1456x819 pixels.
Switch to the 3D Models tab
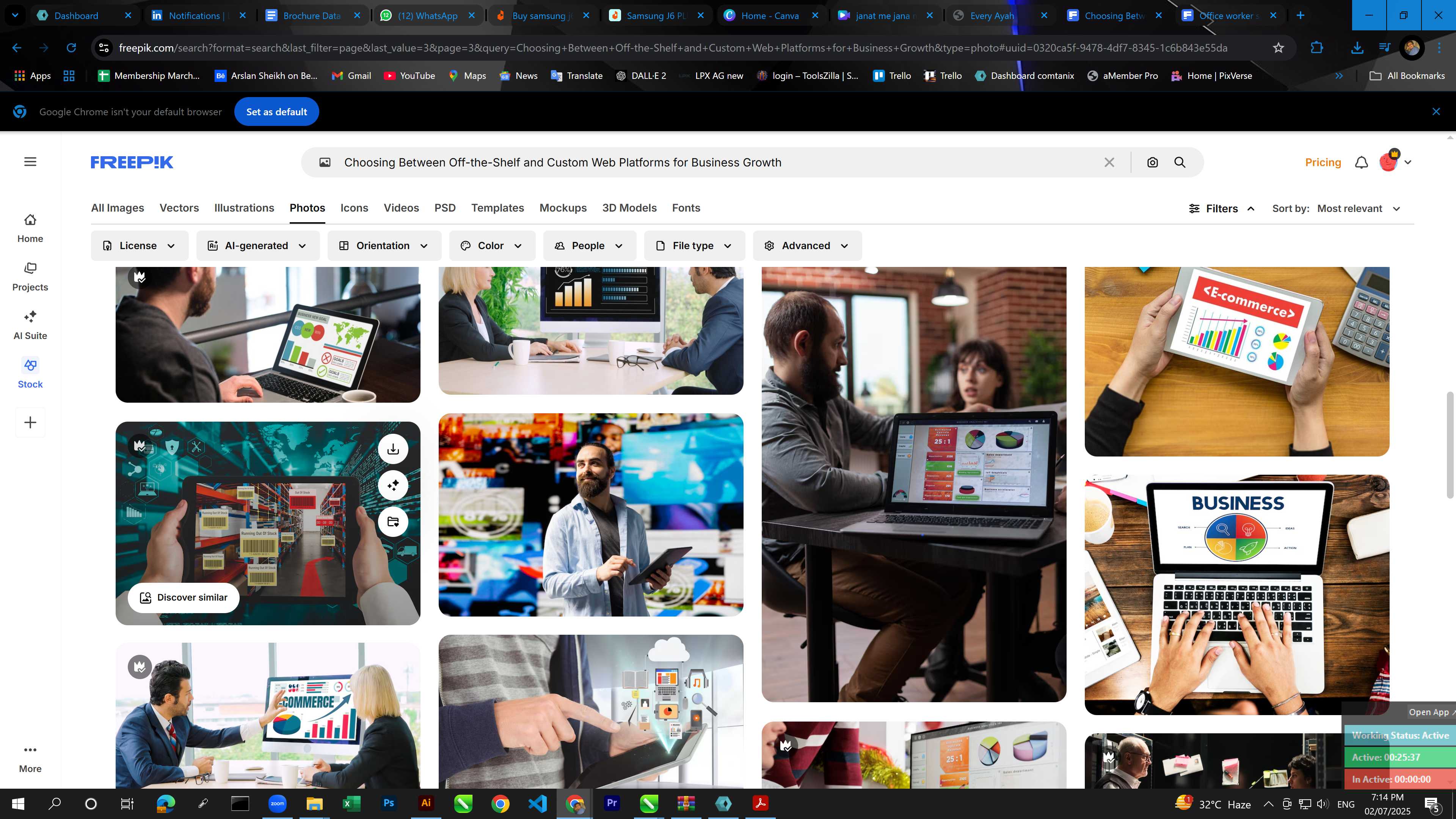629,208
